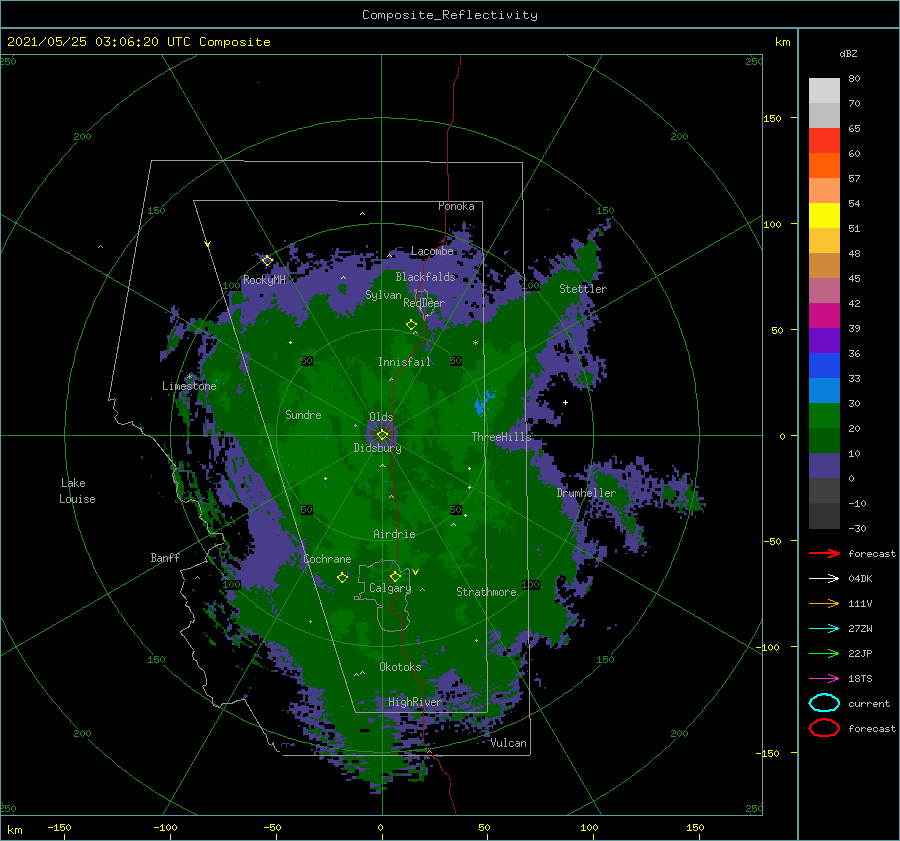This screenshot has width=900, height=841.
Task: Click the yellow diamond marker near RockyMH
Action: 267,261
